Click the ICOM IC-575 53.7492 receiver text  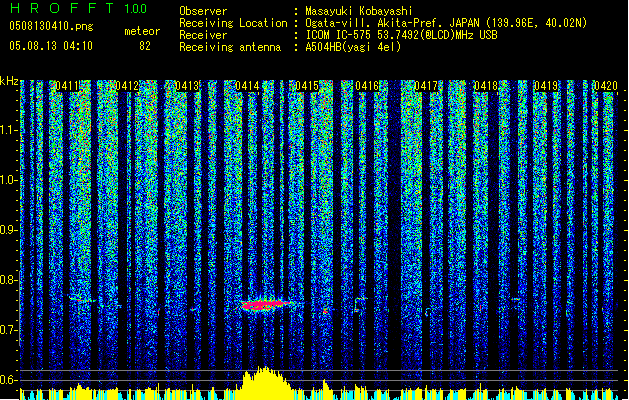(401, 35)
